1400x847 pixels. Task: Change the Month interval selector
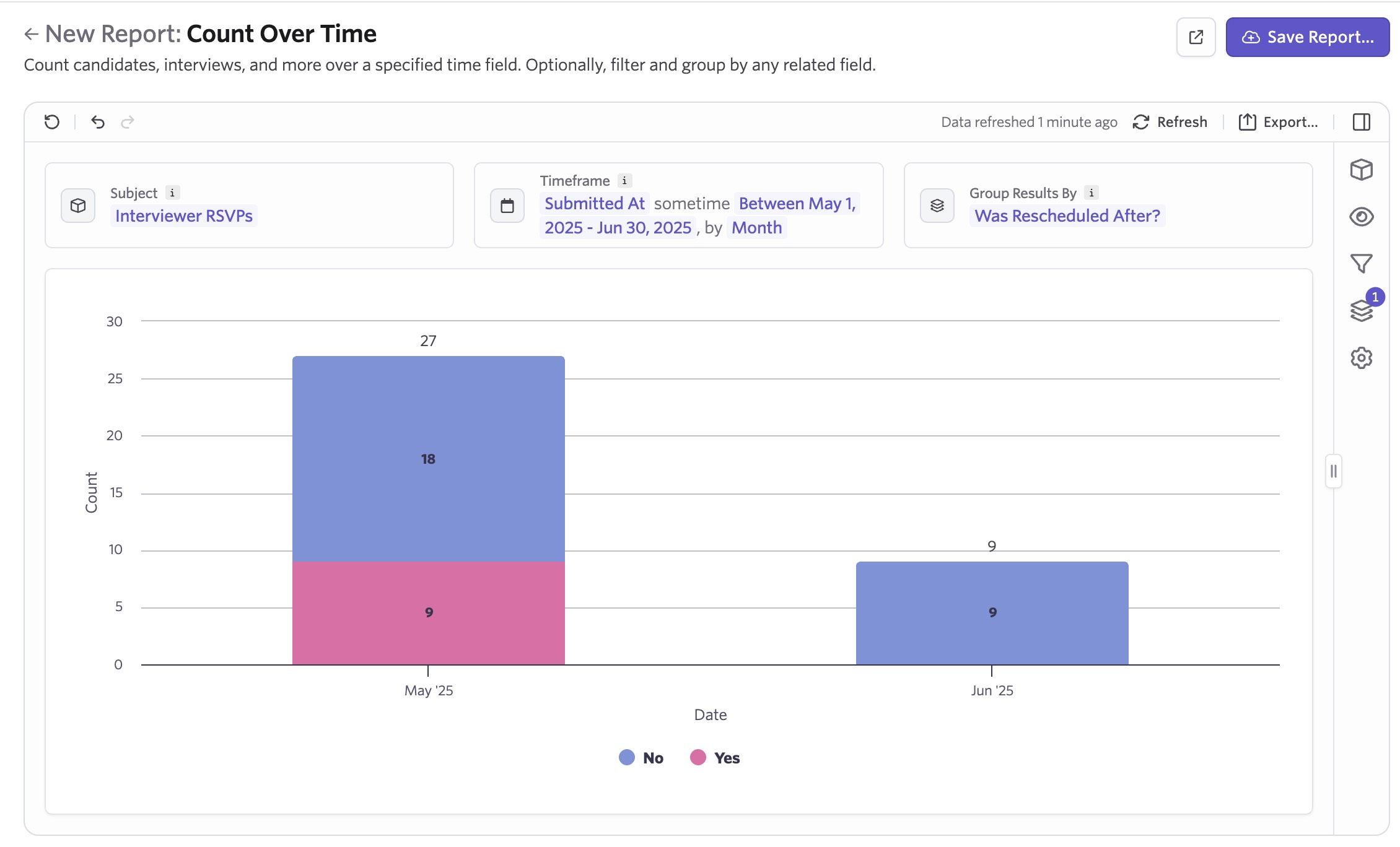click(756, 228)
